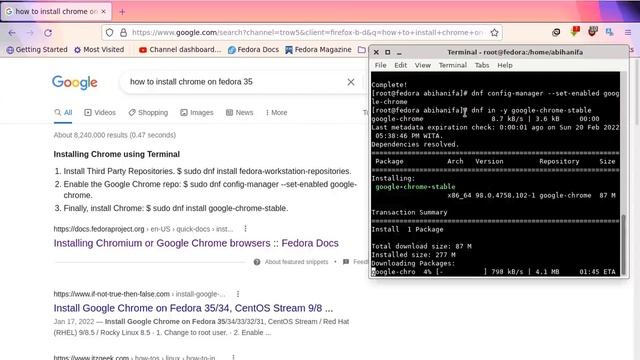
Task: Open options menu beside if-not-true-then-false result
Action: 238,293
